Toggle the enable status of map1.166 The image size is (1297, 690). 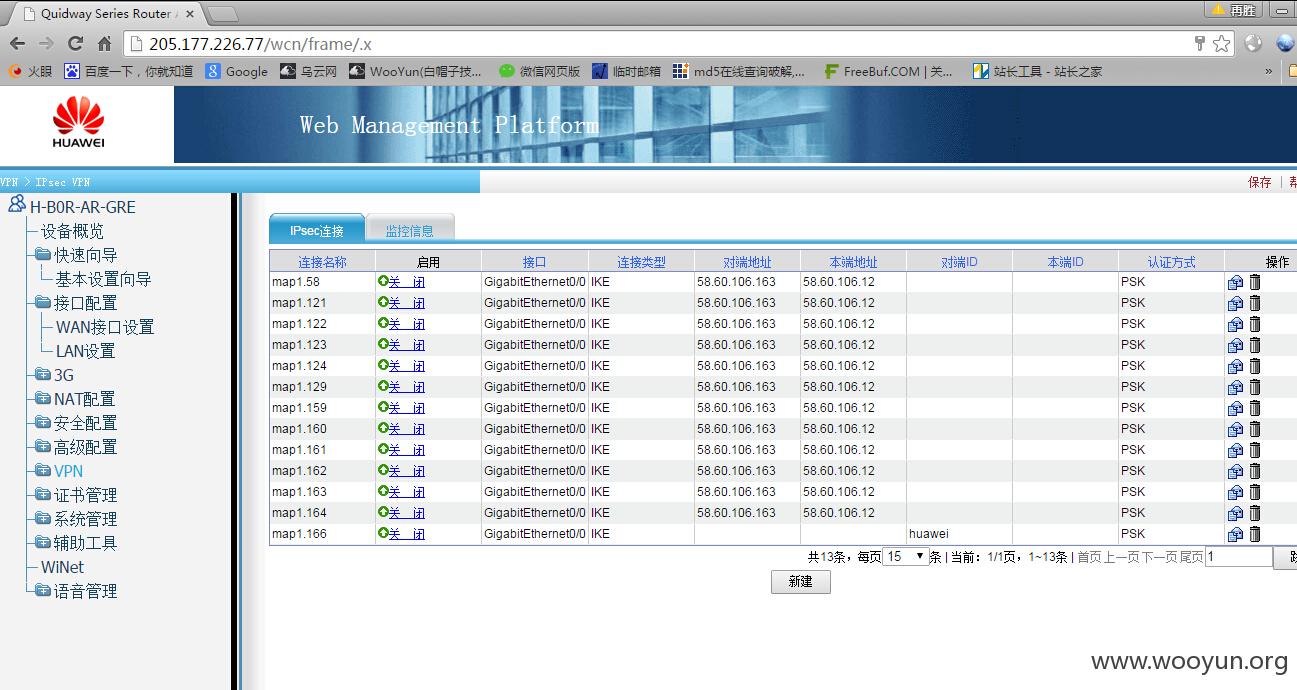(x=401, y=534)
